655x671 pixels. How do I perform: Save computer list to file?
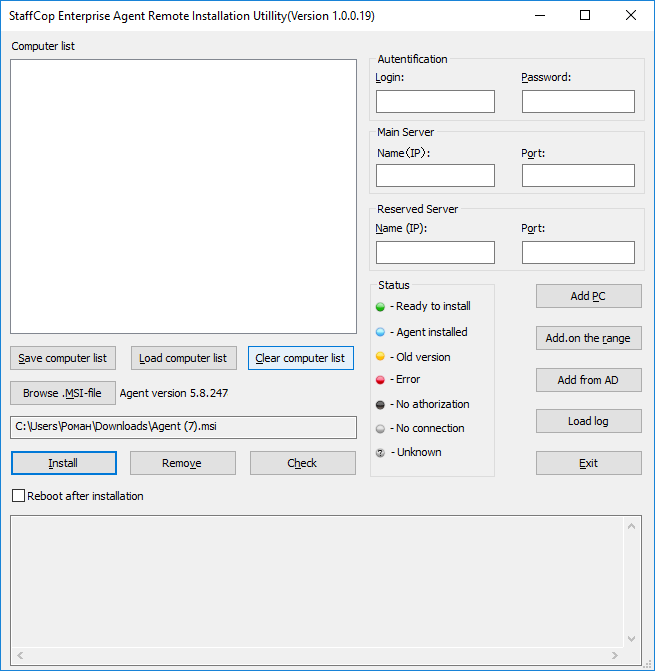pyautogui.click(x=62, y=358)
